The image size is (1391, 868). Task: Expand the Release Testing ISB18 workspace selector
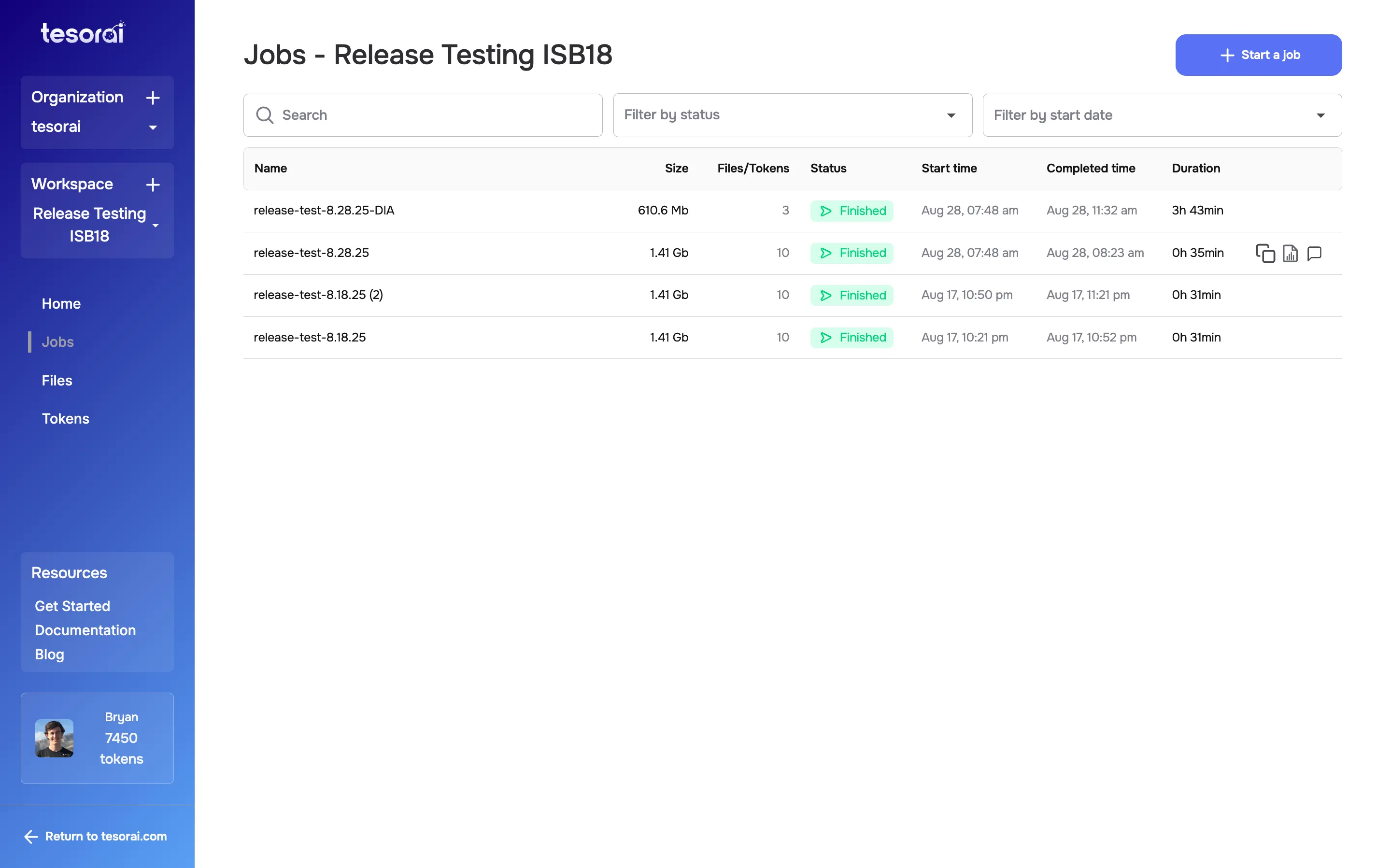(x=155, y=226)
